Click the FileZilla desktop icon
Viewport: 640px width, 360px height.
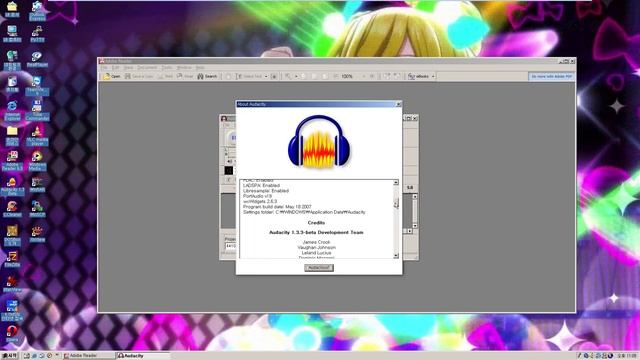12,259
